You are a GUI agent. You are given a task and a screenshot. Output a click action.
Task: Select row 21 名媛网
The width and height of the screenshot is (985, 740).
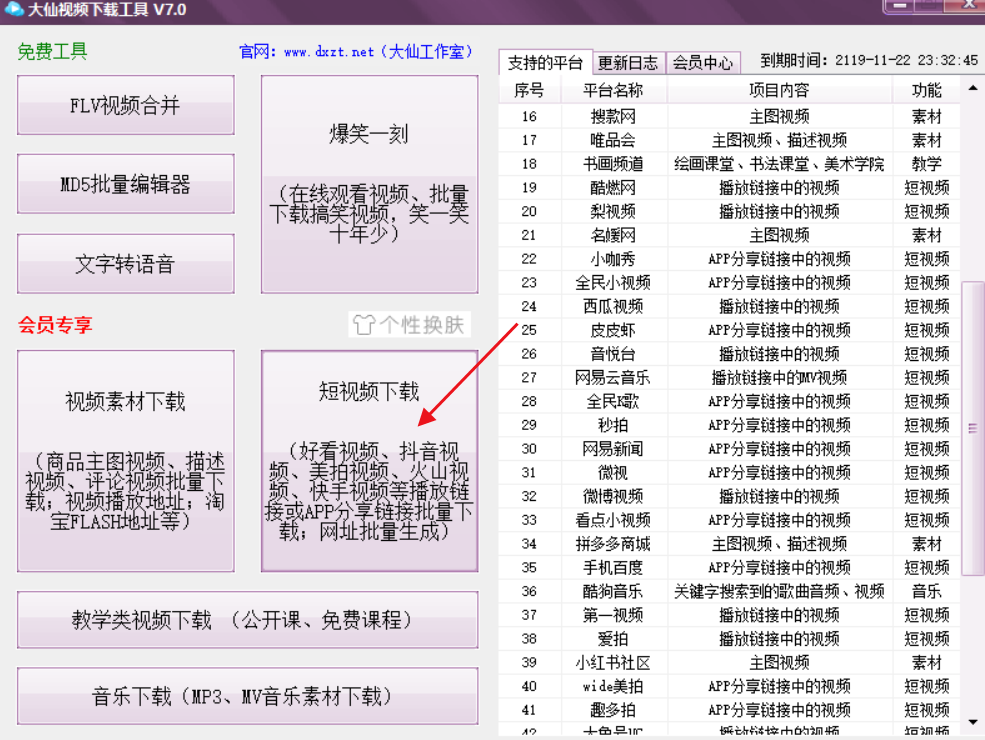click(729, 235)
